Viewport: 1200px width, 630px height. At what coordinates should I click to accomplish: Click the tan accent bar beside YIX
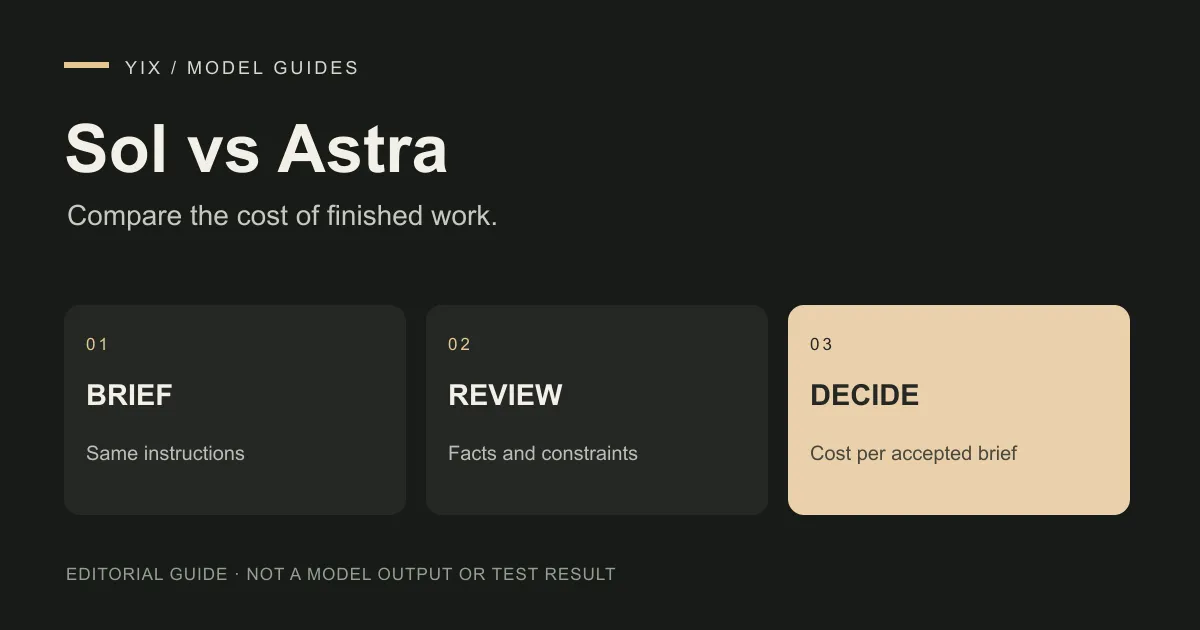(x=86, y=65)
